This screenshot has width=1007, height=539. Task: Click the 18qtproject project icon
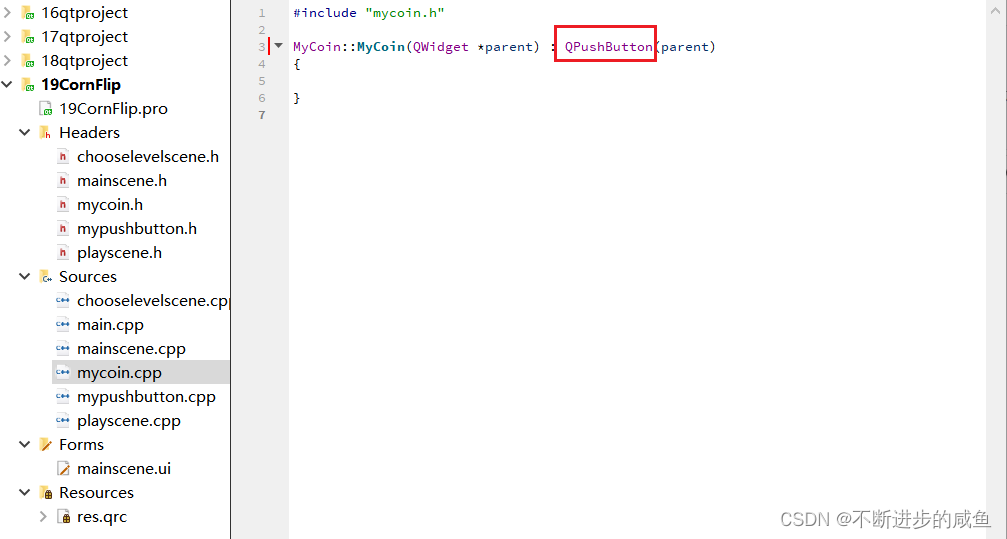[28, 61]
